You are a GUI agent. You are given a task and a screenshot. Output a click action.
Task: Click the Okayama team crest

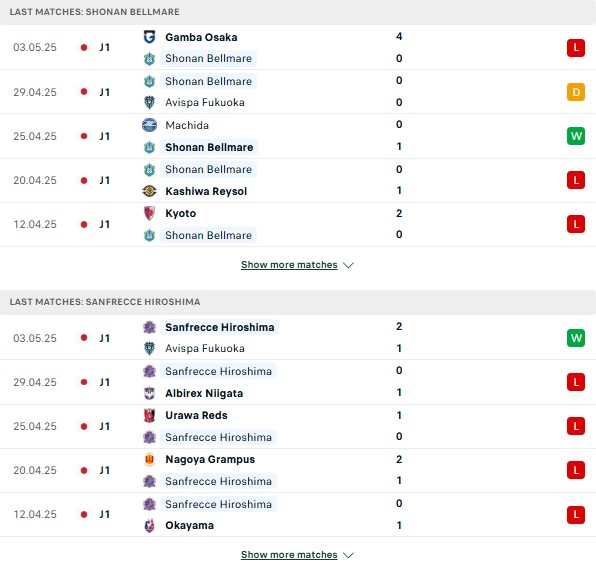pyautogui.click(x=149, y=526)
